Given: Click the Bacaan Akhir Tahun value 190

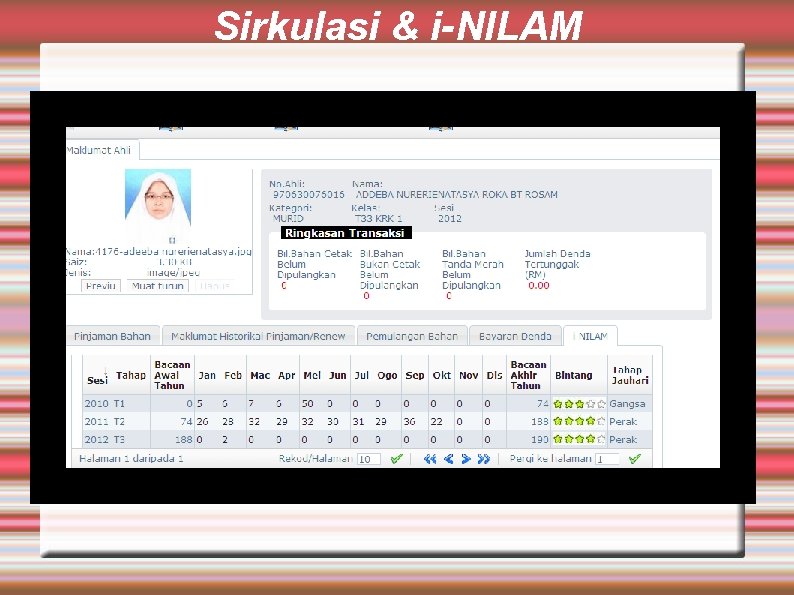Looking at the screenshot, I should point(540,440).
